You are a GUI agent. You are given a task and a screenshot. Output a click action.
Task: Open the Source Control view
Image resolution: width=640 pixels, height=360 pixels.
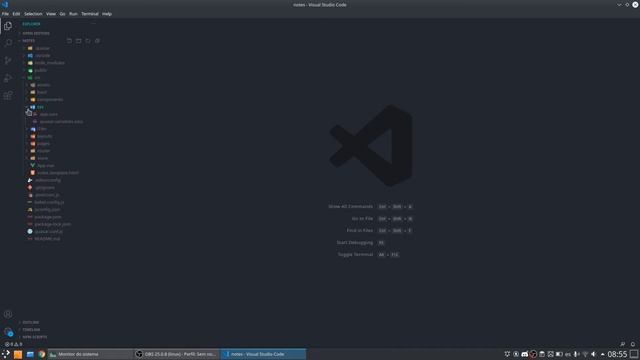tap(8, 60)
